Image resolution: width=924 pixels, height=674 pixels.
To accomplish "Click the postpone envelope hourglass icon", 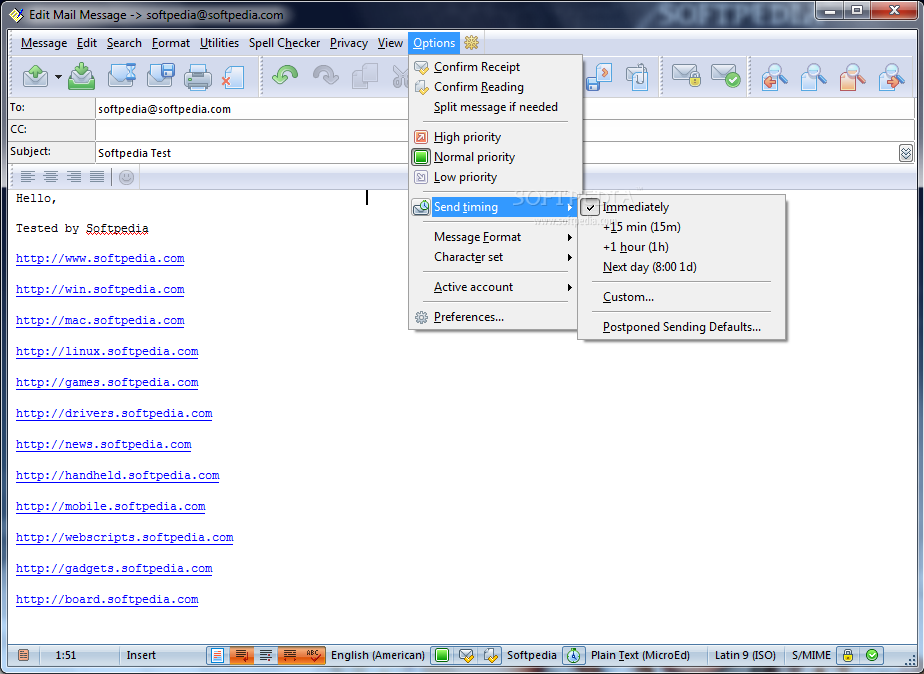I will click(x=122, y=76).
